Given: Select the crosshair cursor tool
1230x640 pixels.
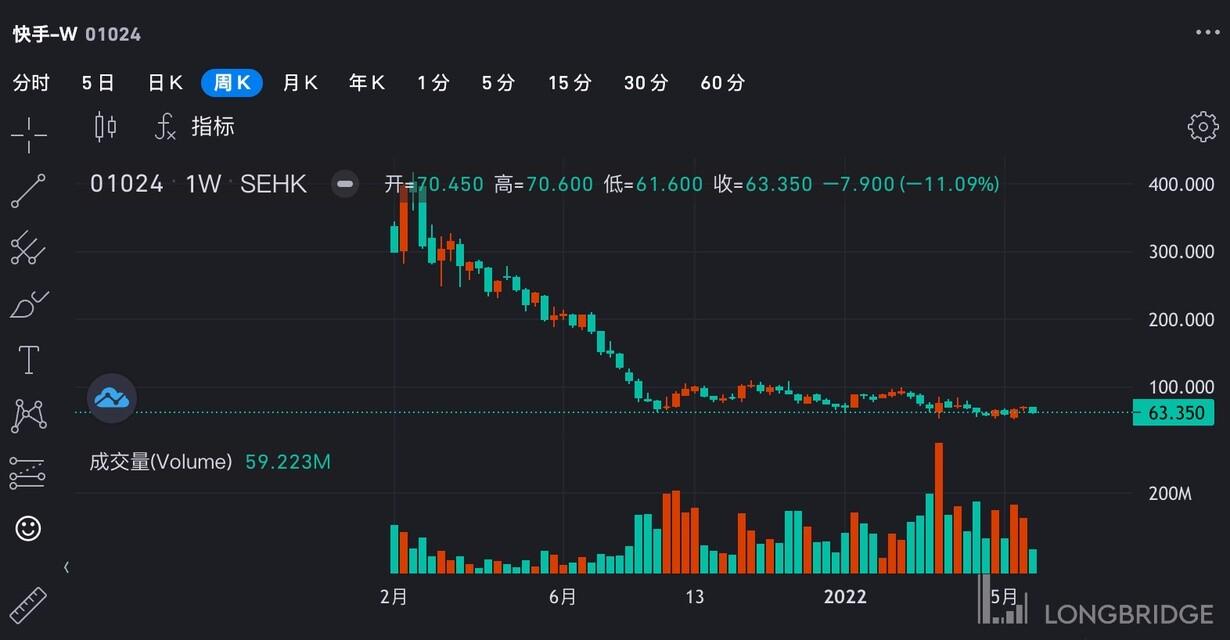Looking at the screenshot, I should point(29,135).
